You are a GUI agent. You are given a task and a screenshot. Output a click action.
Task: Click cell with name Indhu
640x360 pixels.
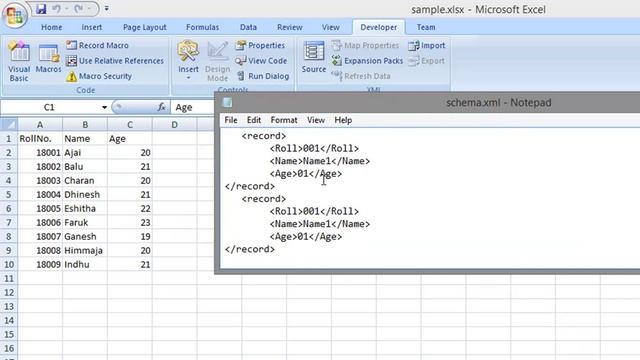click(x=85, y=264)
